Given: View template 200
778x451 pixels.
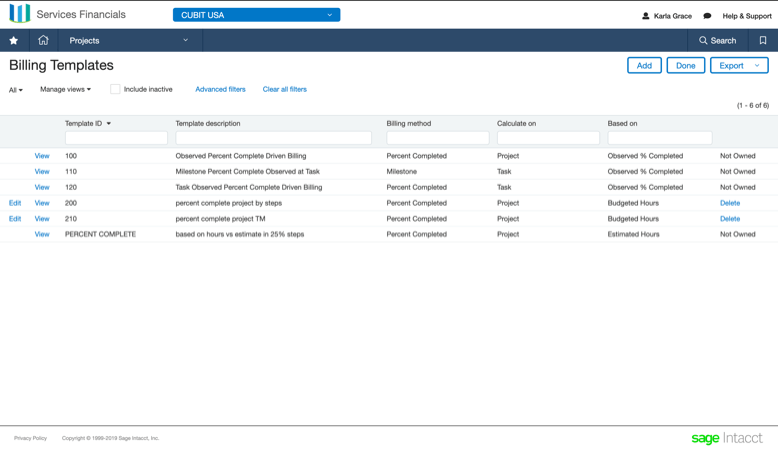Looking at the screenshot, I should pyautogui.click(x=42, y=203).
